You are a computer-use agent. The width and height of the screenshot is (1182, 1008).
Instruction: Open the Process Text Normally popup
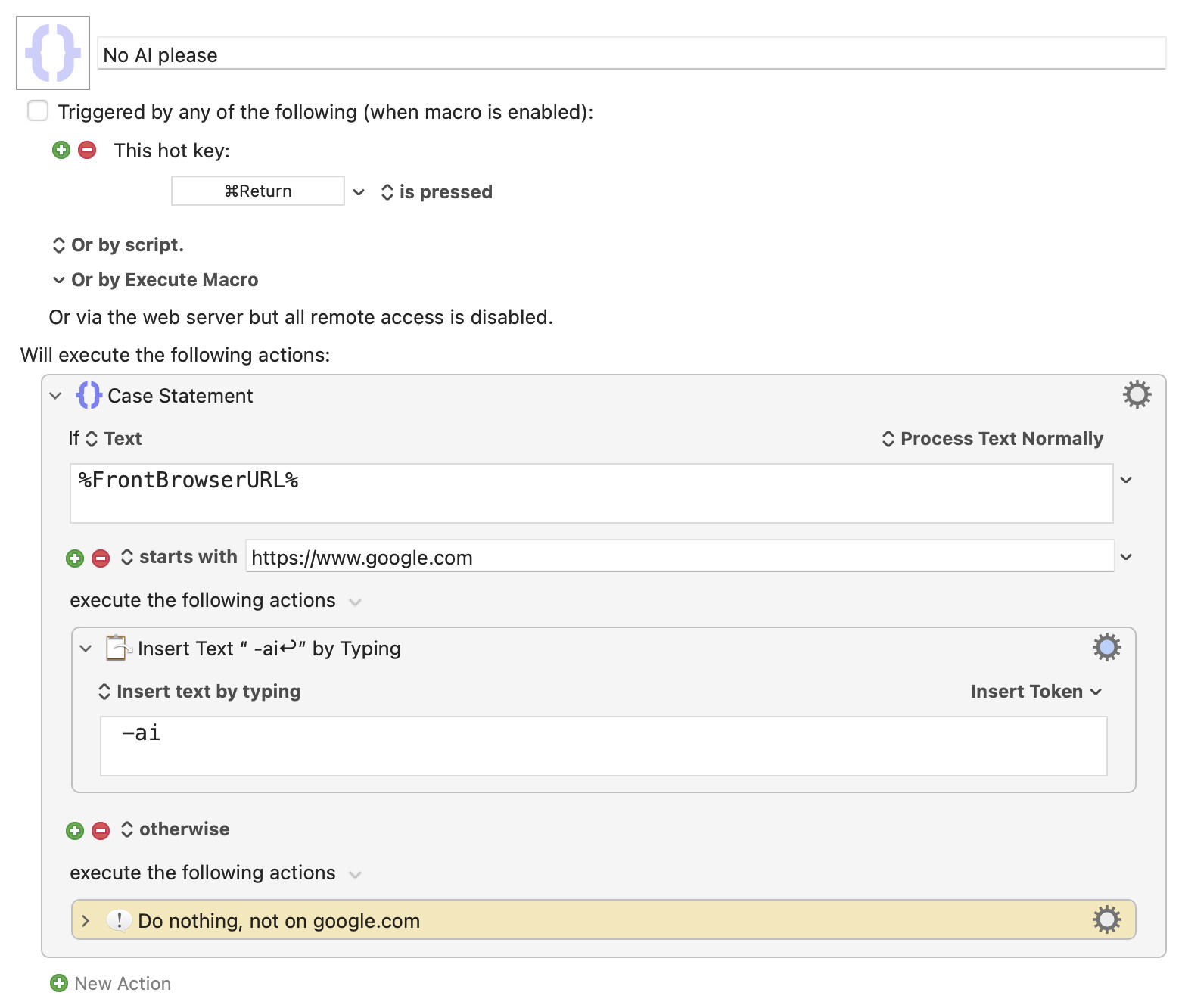point(992,439)
